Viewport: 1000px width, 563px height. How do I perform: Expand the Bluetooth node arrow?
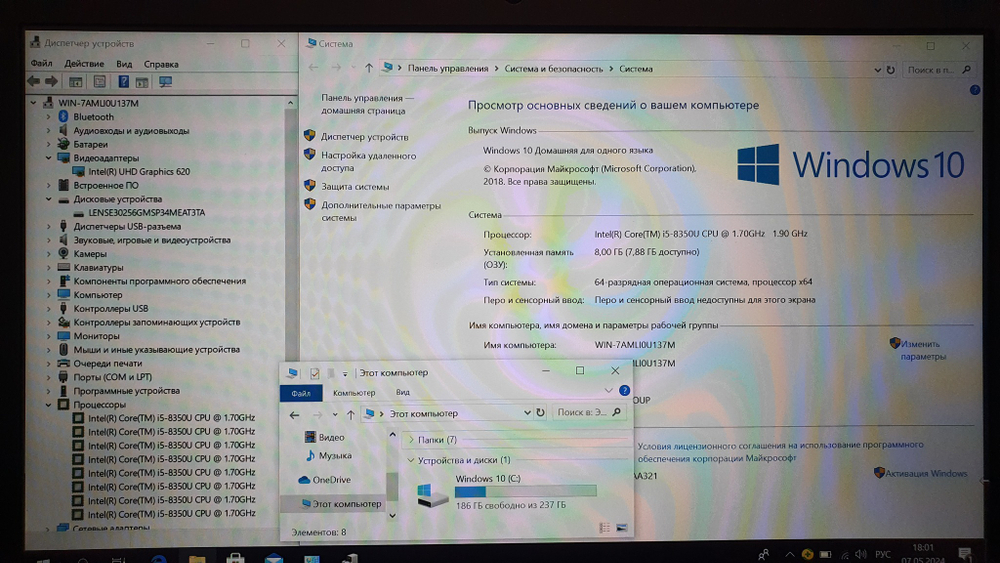[x=48, y=117]
